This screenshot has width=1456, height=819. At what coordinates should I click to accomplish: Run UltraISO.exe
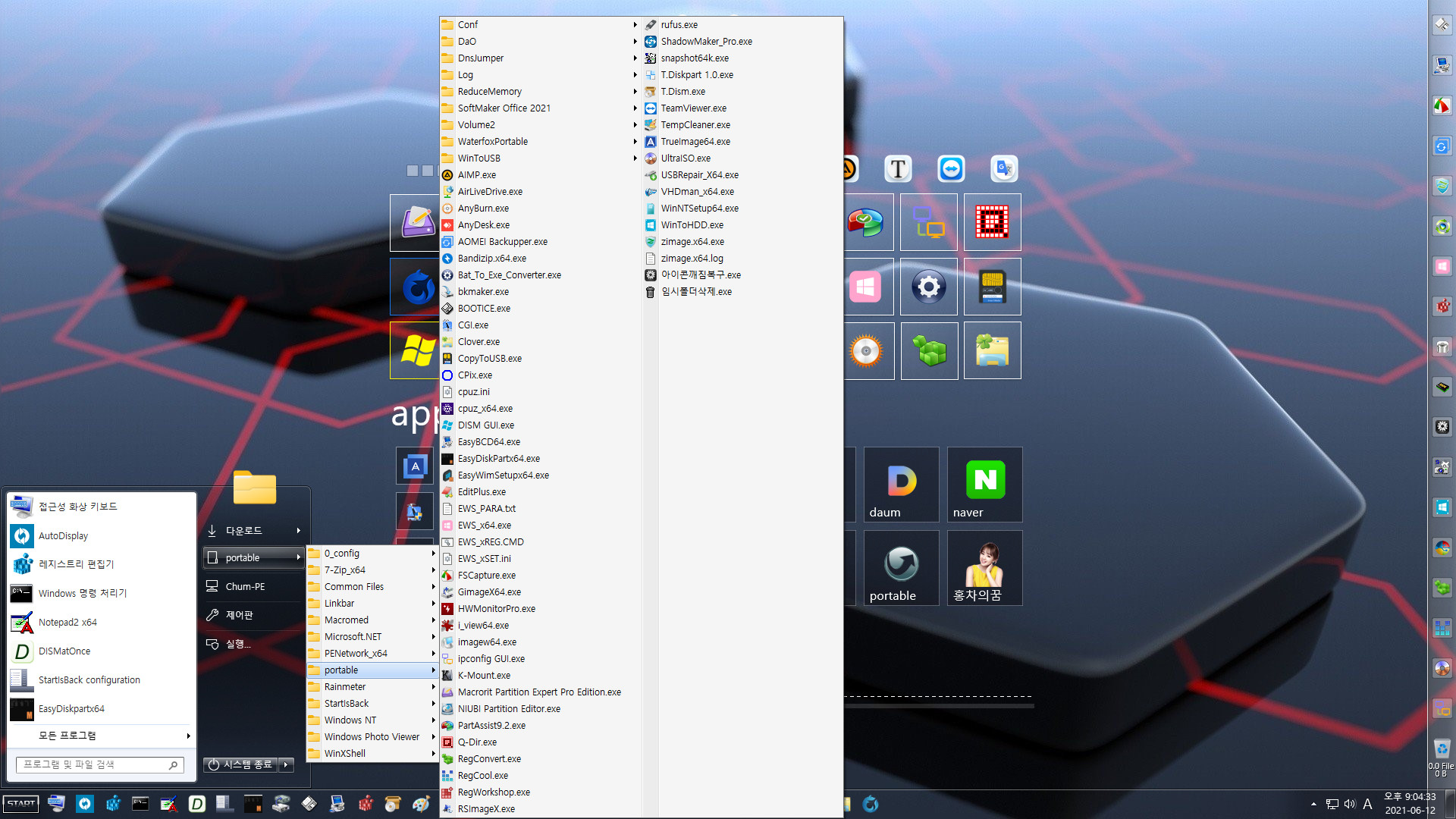point(742,158)
